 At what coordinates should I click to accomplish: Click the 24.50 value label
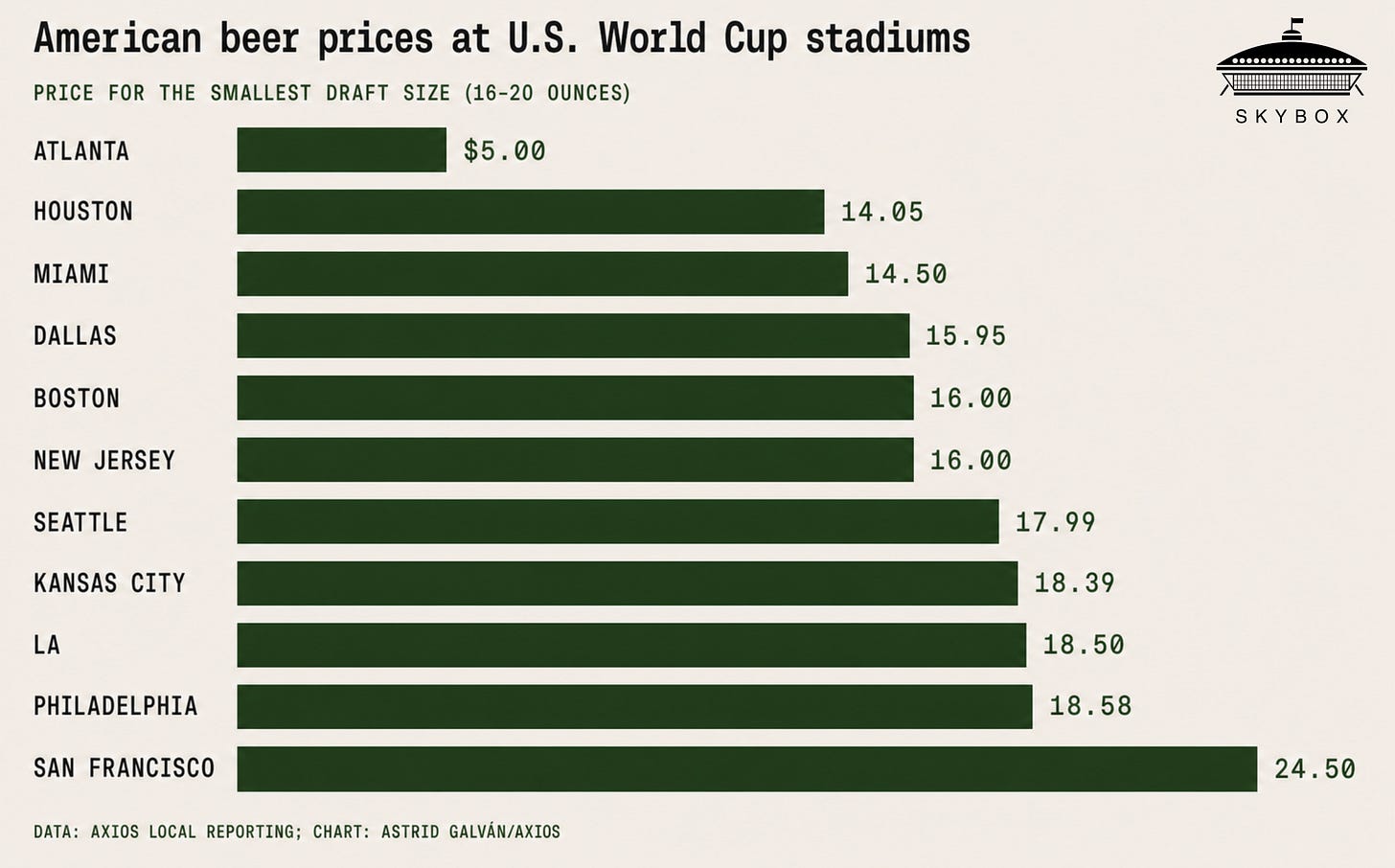click(x=1315, y=768)
